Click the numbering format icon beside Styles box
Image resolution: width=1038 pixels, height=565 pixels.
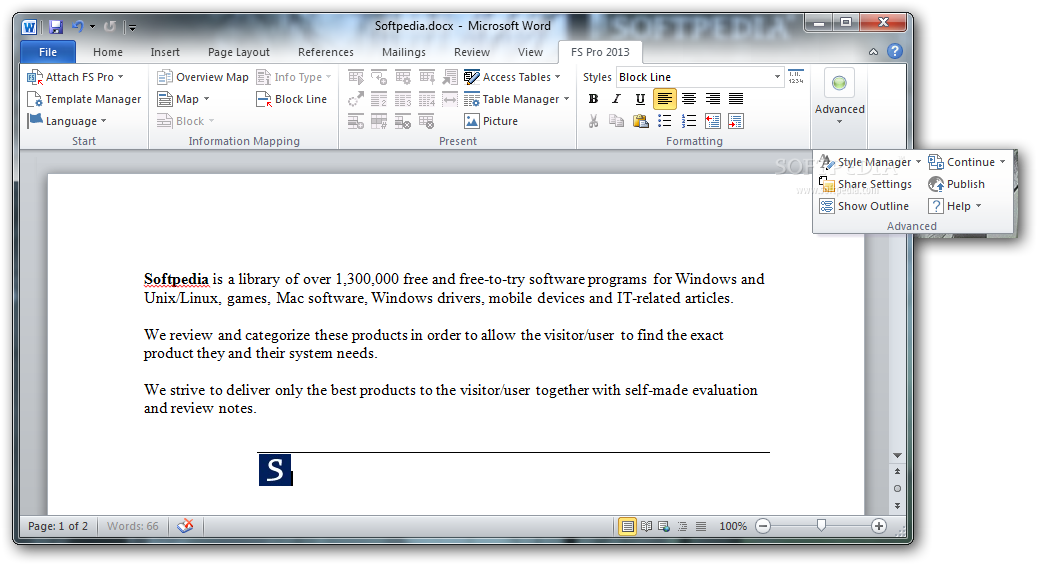pos(796,77)
